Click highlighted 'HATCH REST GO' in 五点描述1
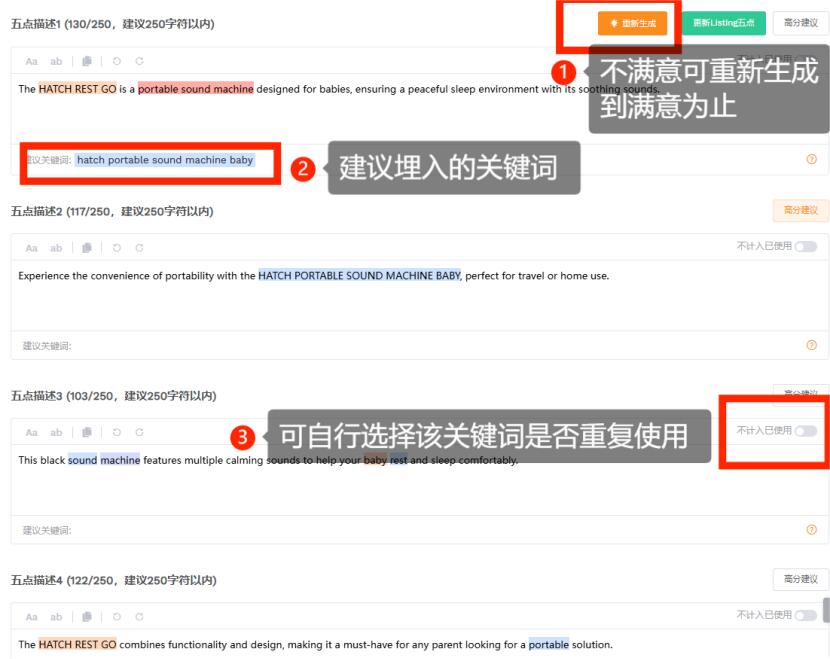The height and width of the screenshot is (659, 830). coord(77,89)
